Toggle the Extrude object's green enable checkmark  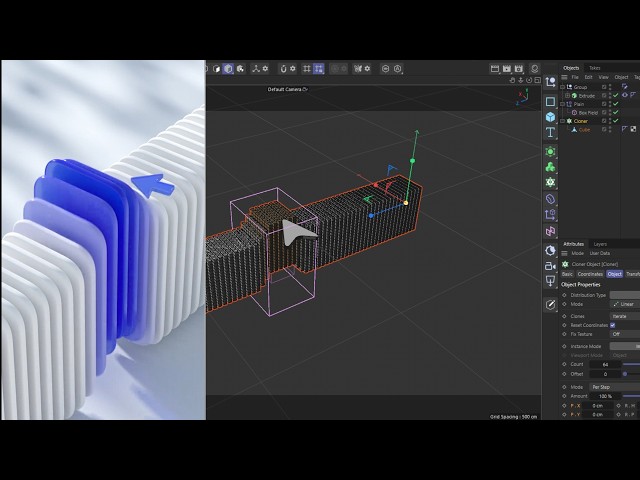click(616, 96)
